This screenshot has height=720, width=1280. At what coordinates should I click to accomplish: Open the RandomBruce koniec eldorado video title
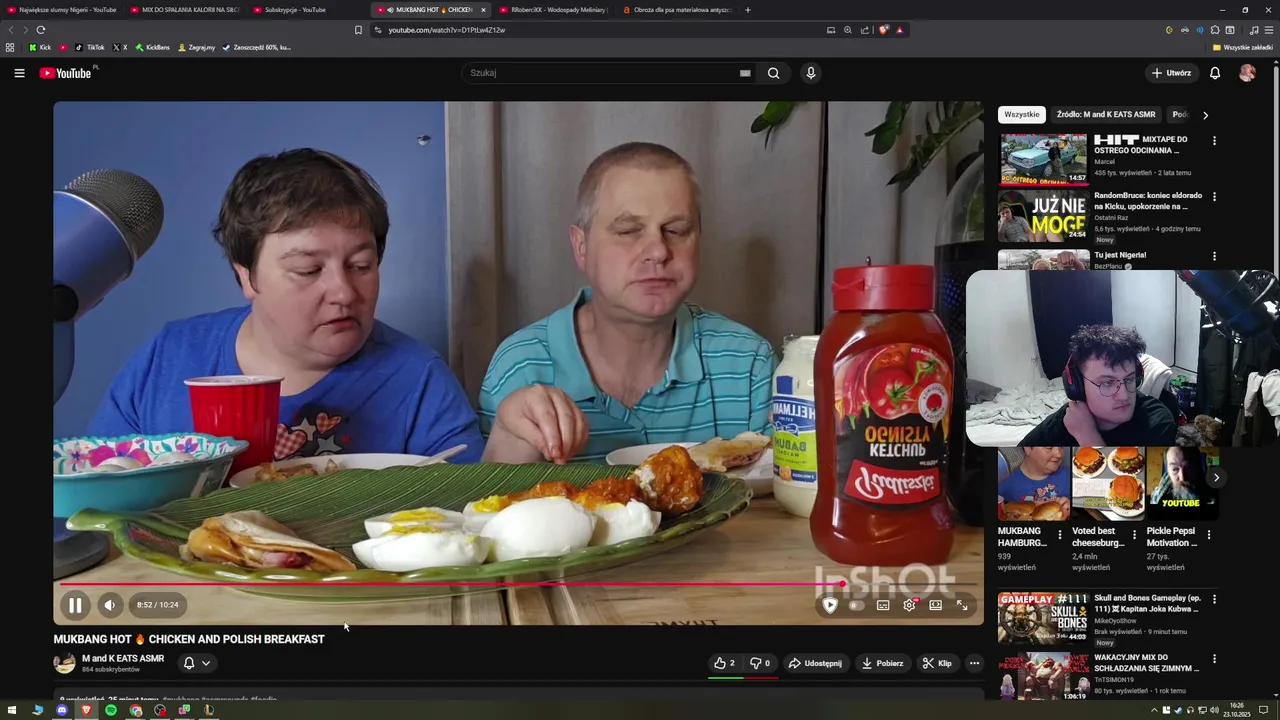1148,201
